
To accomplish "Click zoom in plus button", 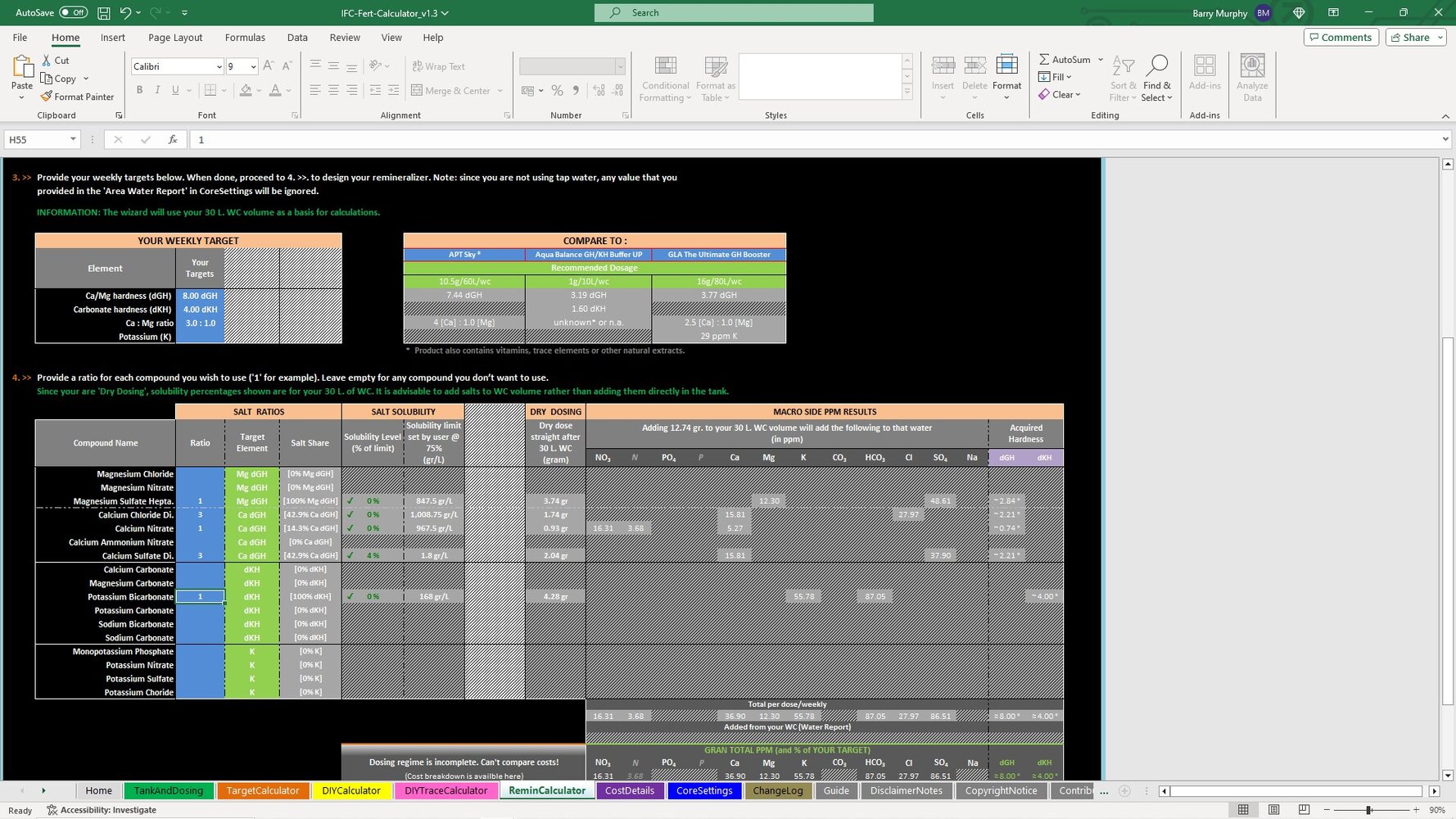I will (1414, 810).
